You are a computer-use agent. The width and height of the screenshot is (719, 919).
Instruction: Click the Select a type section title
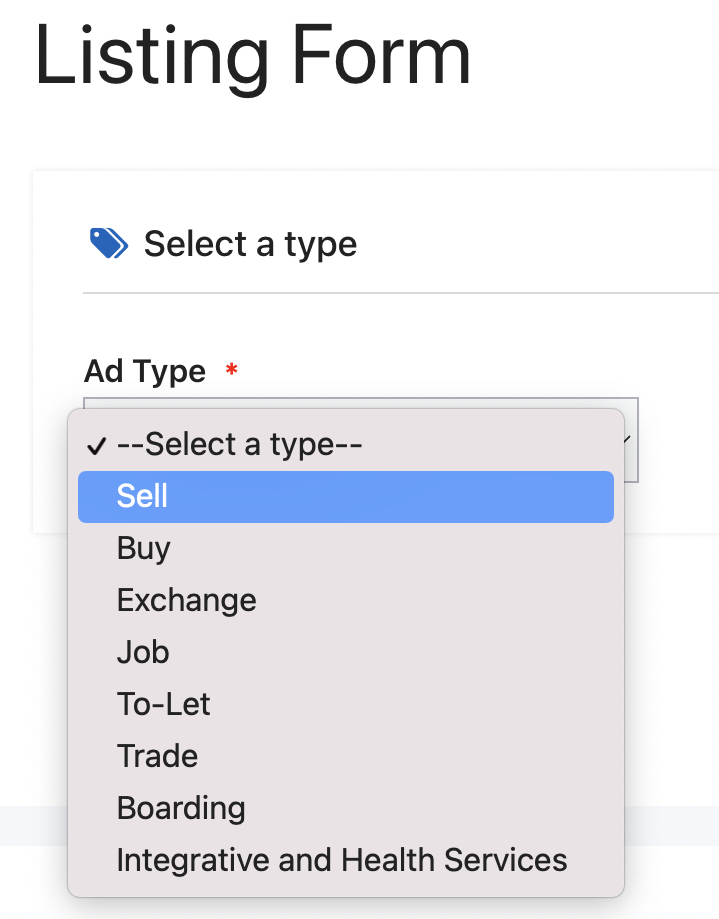[x=250, y=244]
